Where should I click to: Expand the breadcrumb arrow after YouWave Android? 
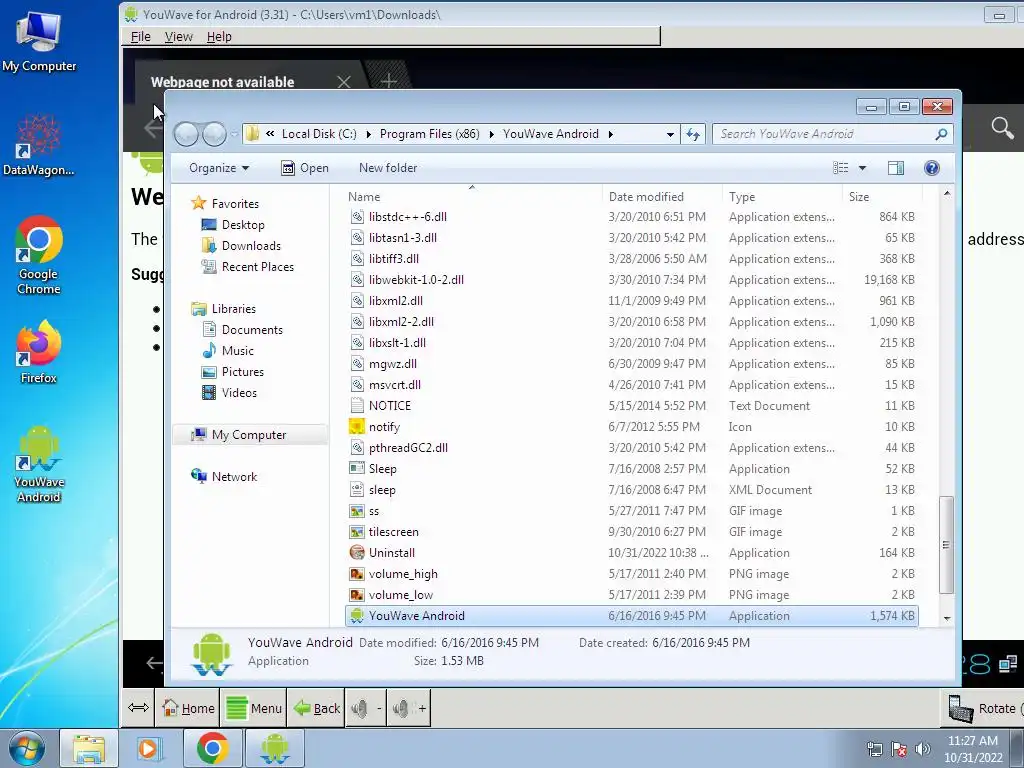[611, 135]
